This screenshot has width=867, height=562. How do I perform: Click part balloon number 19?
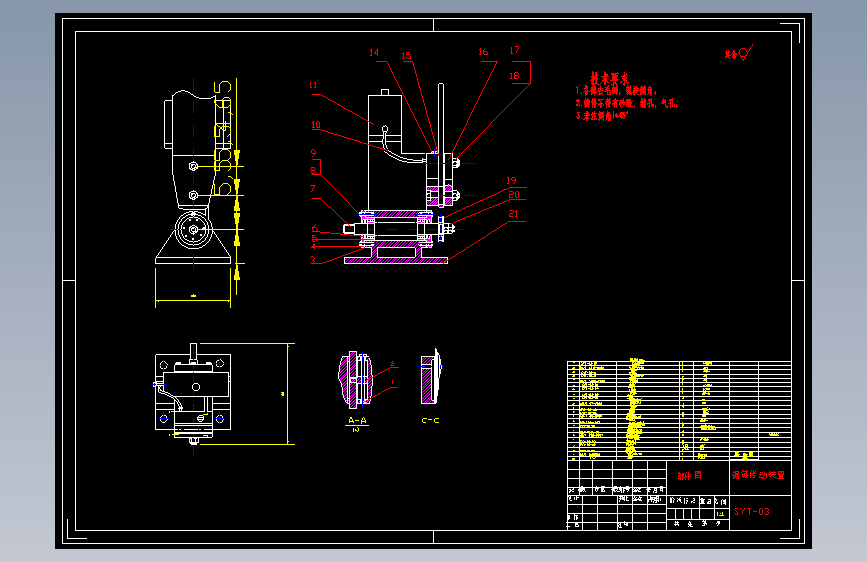coord(511,180)
